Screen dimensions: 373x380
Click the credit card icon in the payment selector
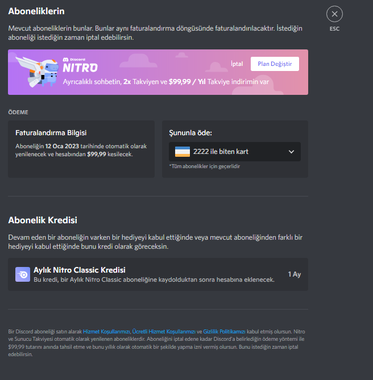tap(182, 152)
